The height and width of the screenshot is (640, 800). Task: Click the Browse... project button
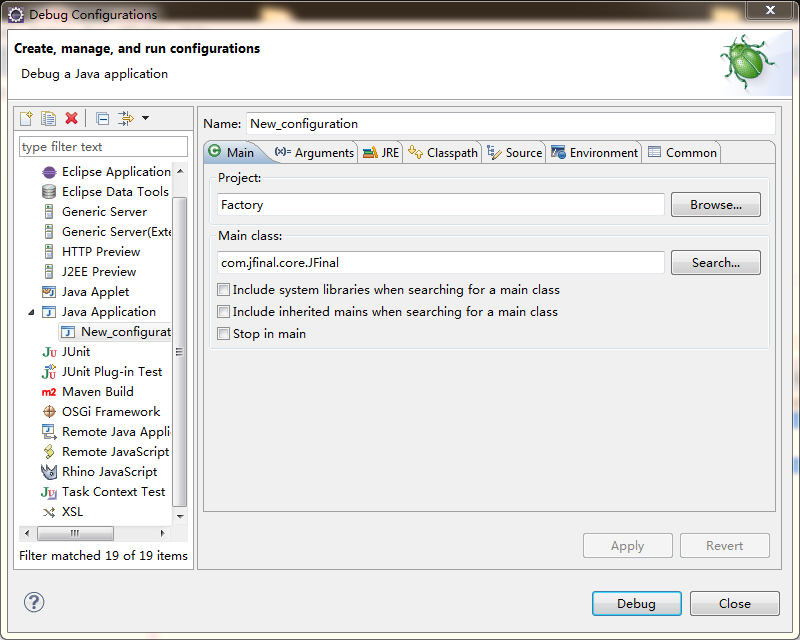pyautogui.click(x=716, y=205)
